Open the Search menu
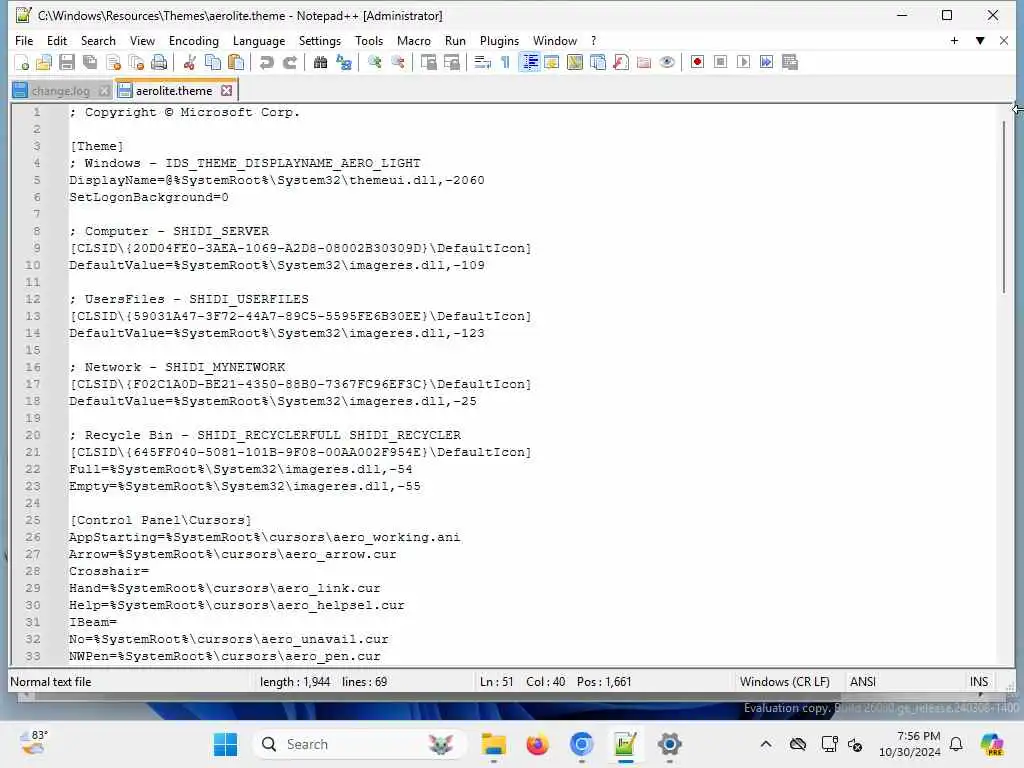 coord(98,40)
